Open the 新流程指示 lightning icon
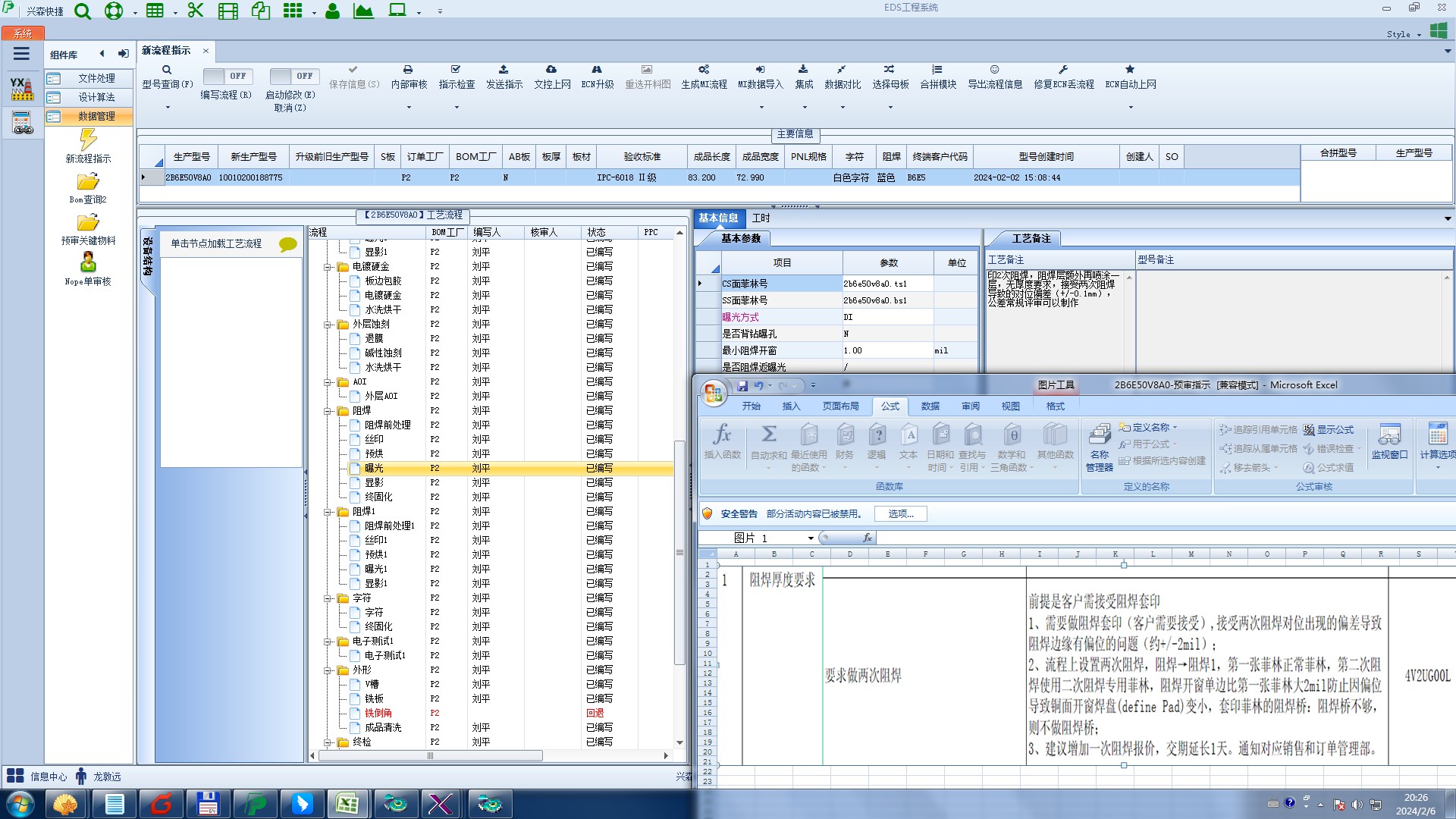This screenshot has width=1456, height=819. point(88,140)
